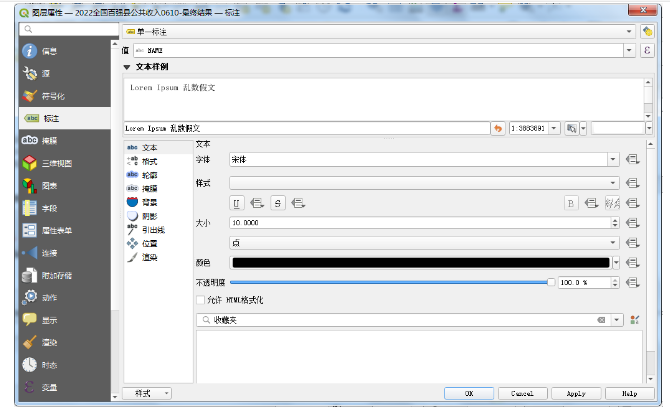Click the black 颜色 color swatch
The width and height of the screenshot is (670, 413).
(x=421, y=263)
